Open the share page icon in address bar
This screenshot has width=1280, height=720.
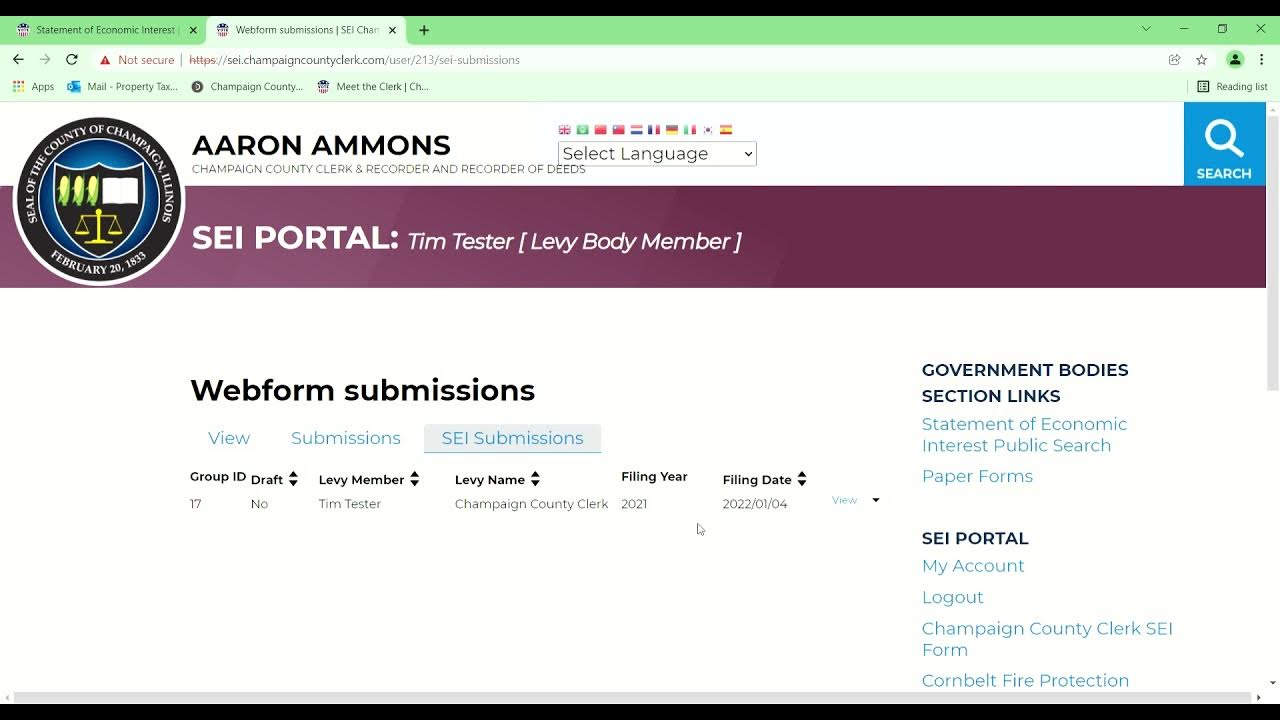[x=1175, y=60]
